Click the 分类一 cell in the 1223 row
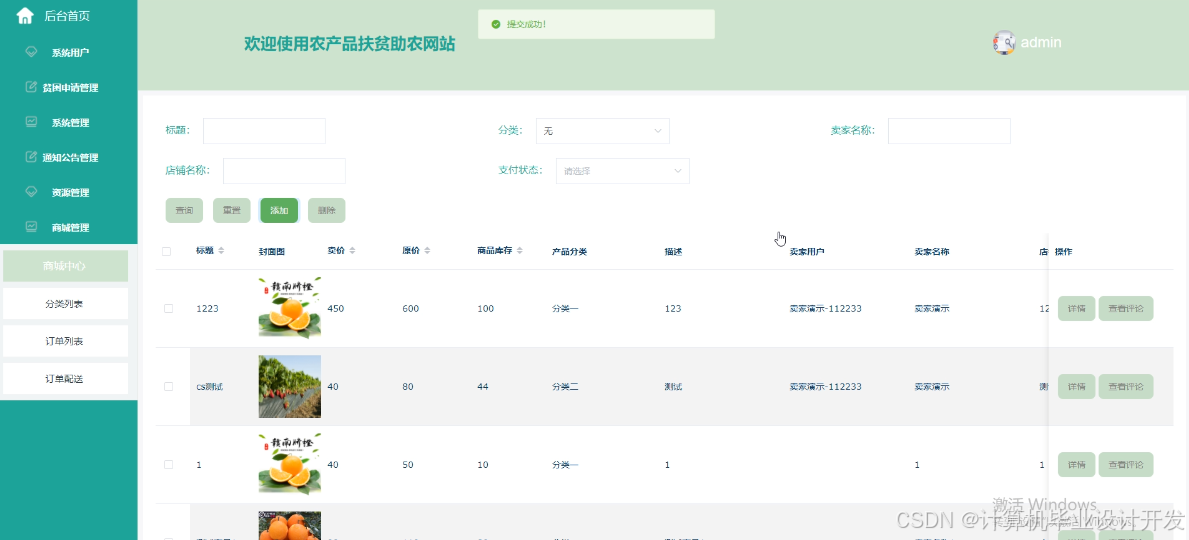This screenshot has width=1189, height=540. (x=565, y=309)
